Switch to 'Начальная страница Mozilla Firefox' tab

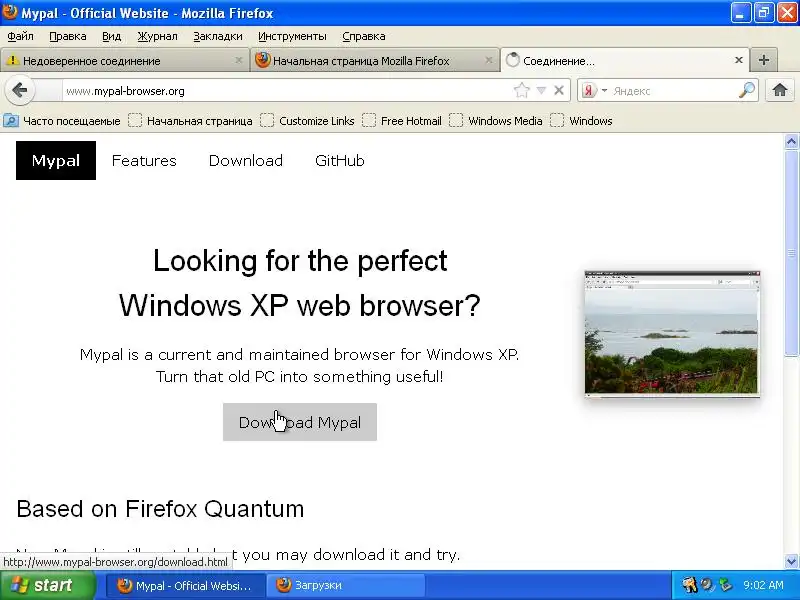point(375,61)
